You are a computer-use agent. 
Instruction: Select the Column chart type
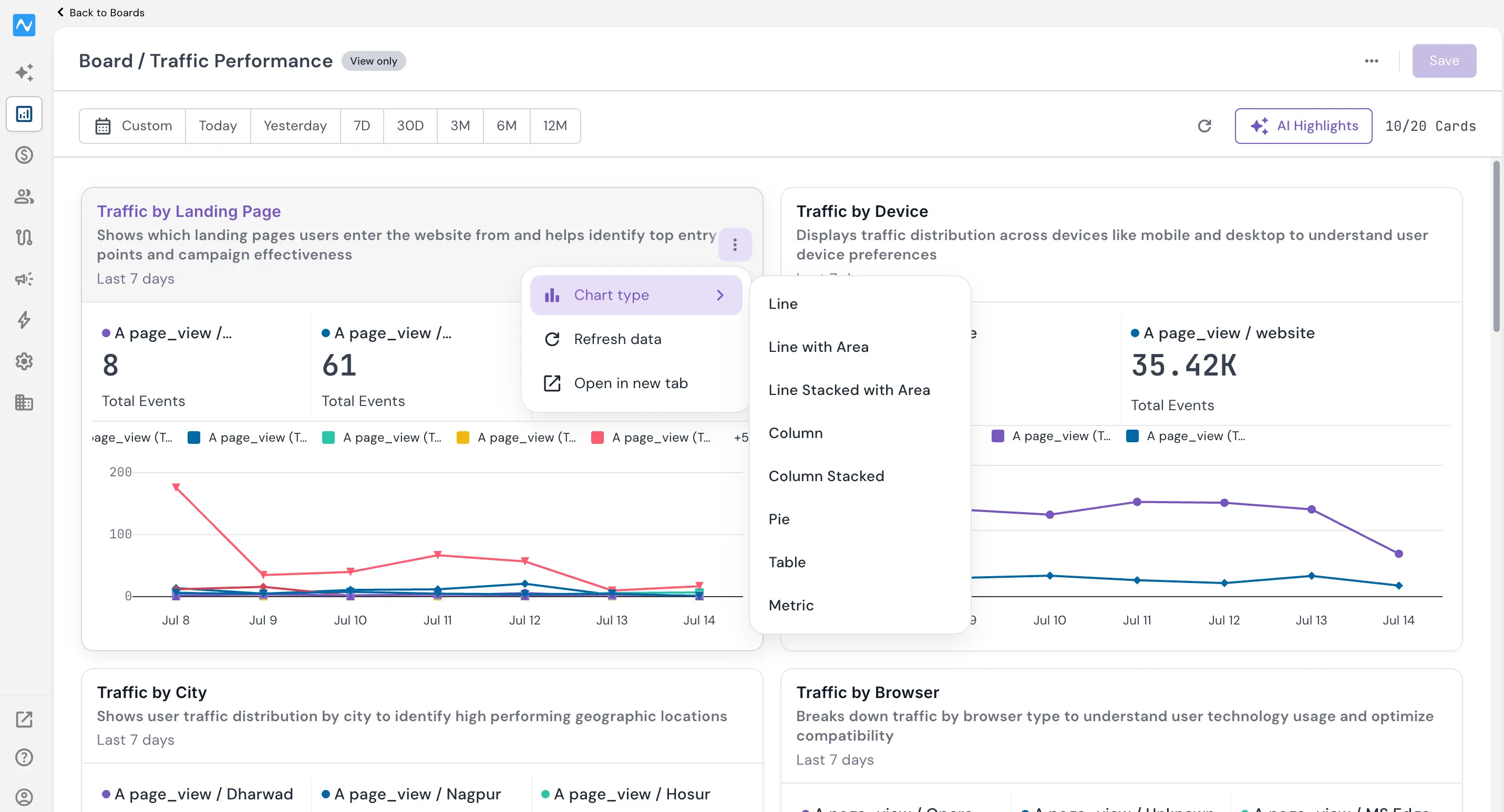(859, 433)
